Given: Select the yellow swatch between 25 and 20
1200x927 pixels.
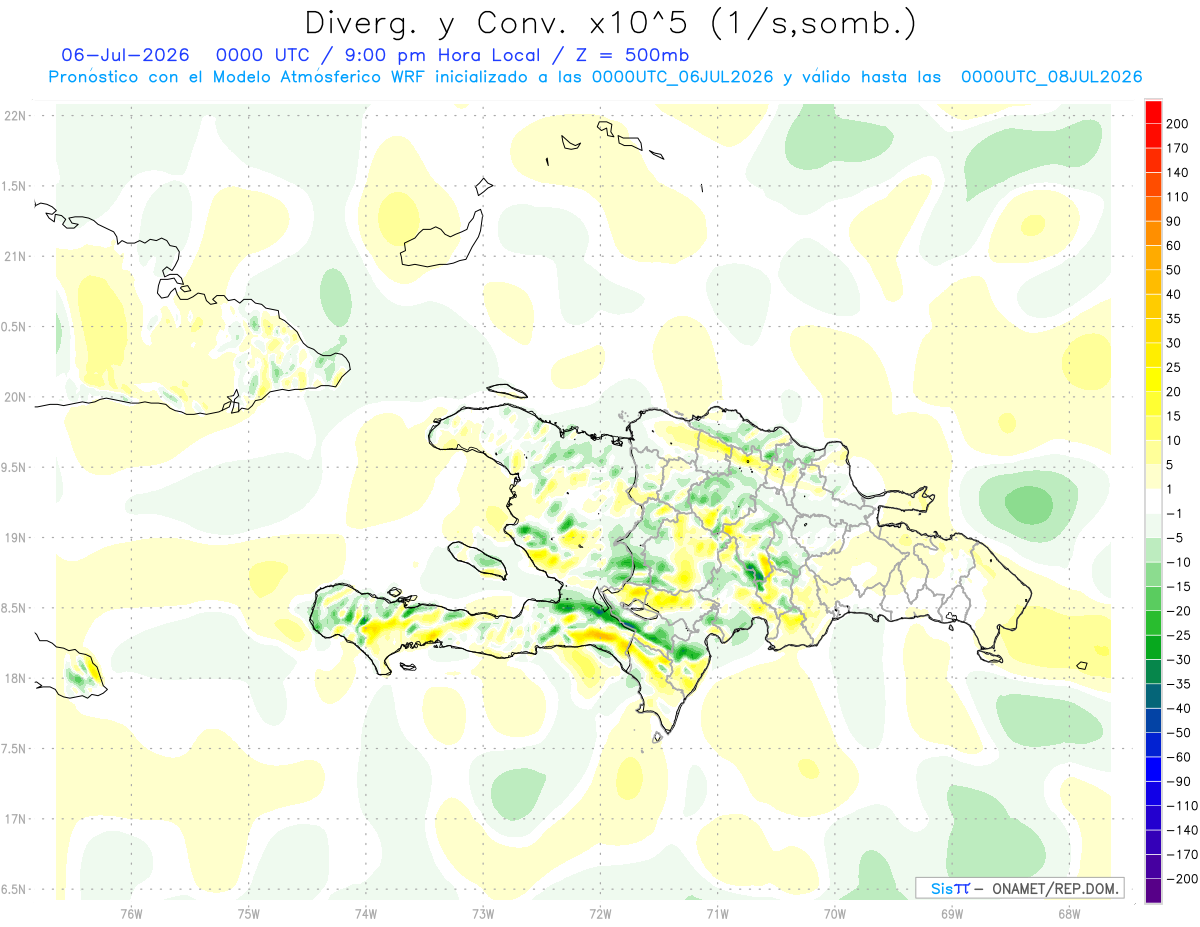Looking at the screenshot, I should [1154, 379].
